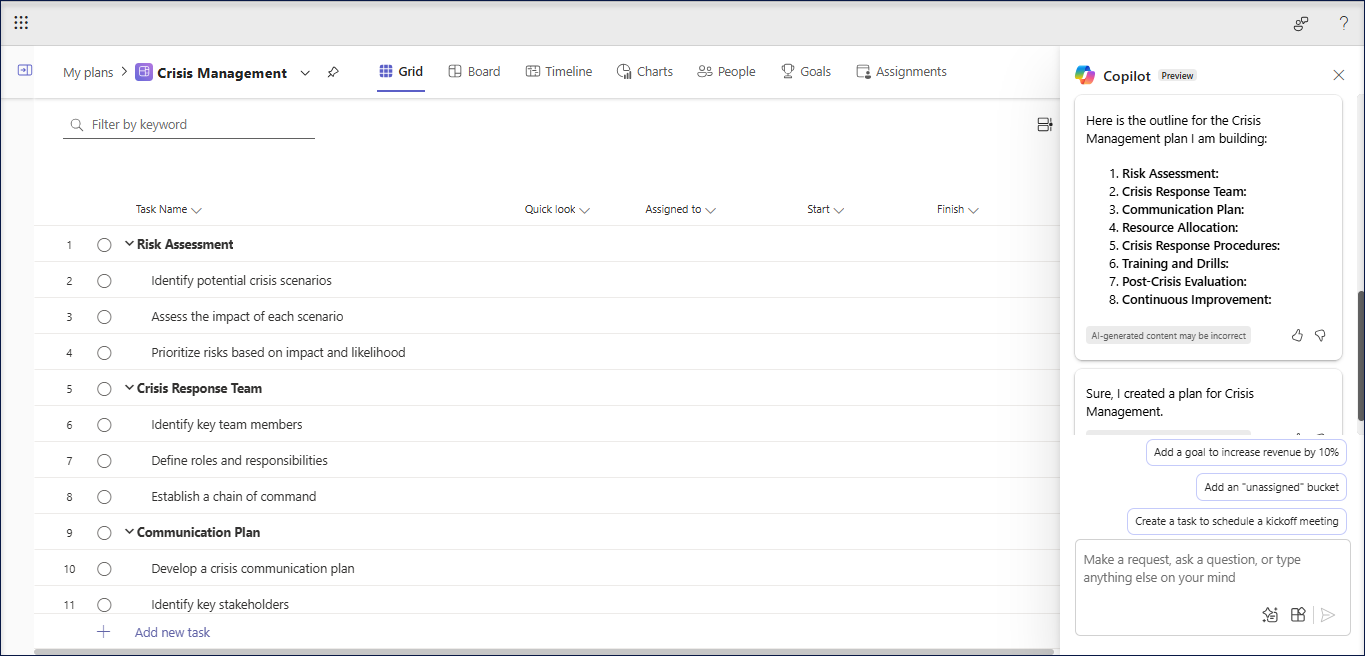
Task: Mark 'Identify key team members' as complete
Action: click(104, 424)
